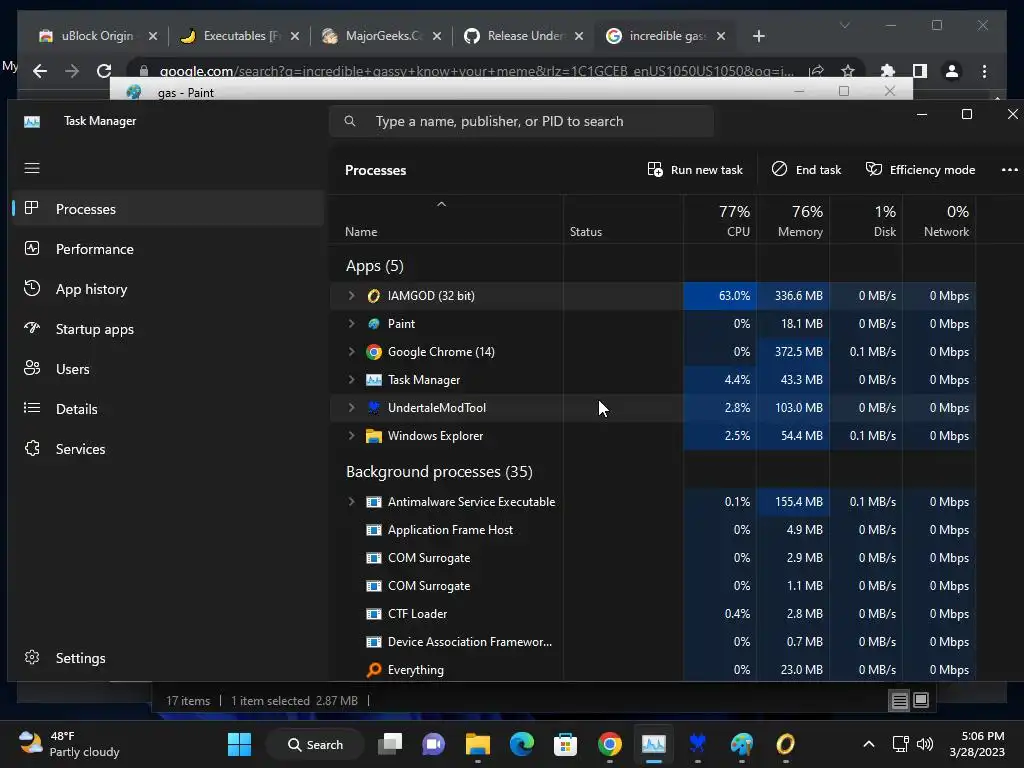Click the Paint process icon in list

374,324
